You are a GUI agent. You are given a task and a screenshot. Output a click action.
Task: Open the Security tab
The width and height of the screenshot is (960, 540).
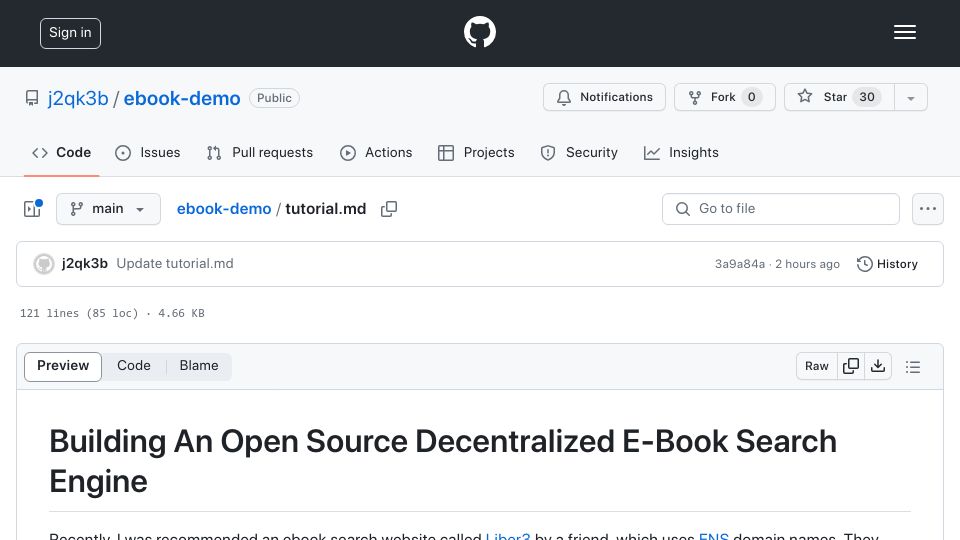579,152
